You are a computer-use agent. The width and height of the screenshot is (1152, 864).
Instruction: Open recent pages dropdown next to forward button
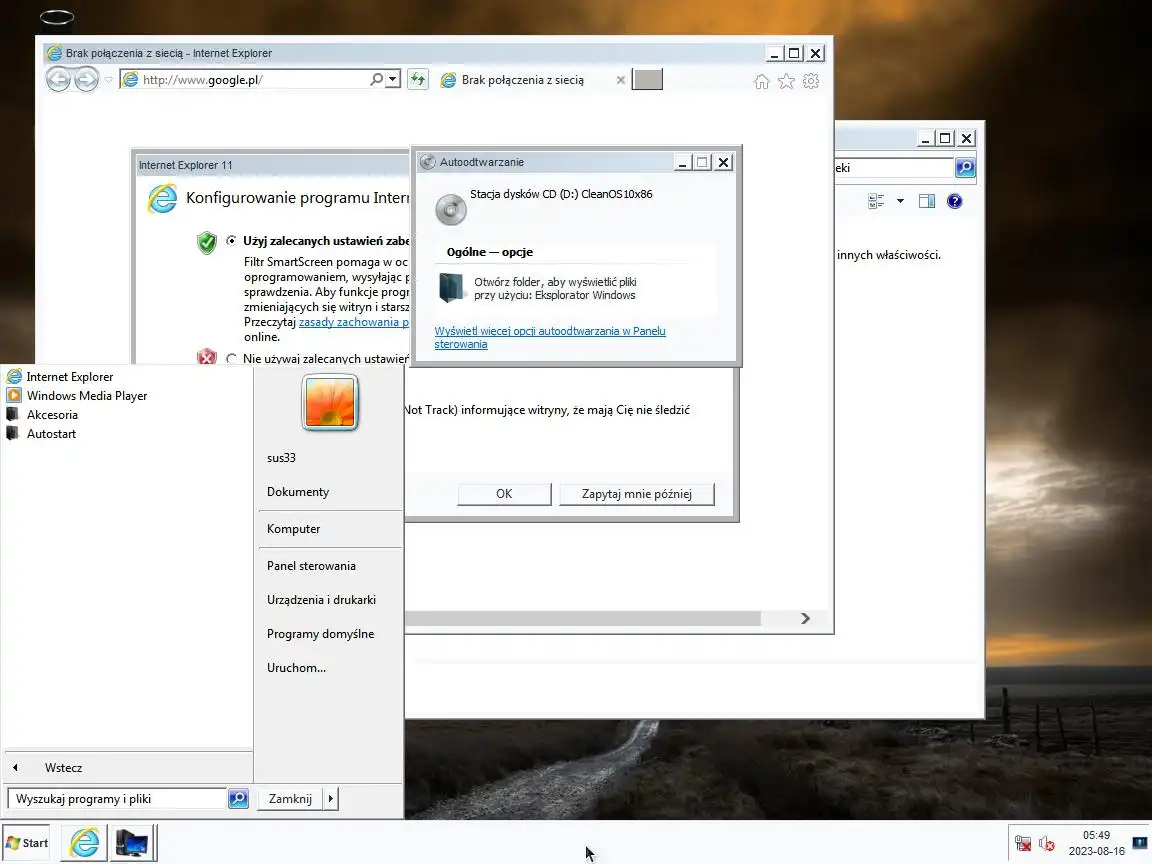[108, 79]
